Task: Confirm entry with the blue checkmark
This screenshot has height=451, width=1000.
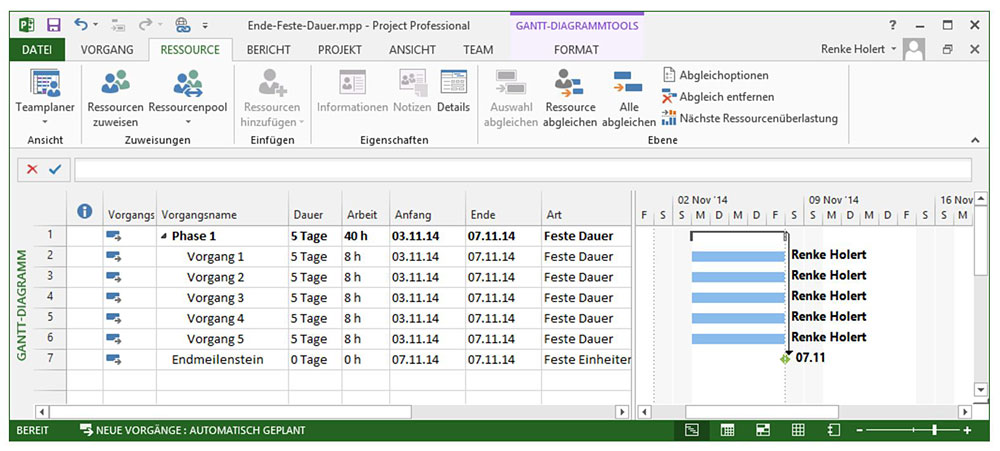Action: point(55,170)
